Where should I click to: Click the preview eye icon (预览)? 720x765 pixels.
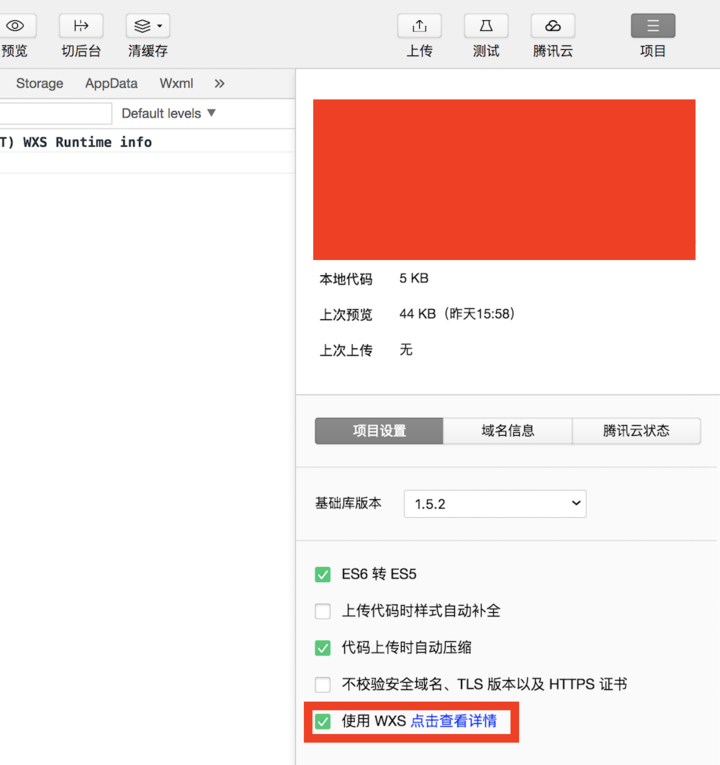pos(15,26)
